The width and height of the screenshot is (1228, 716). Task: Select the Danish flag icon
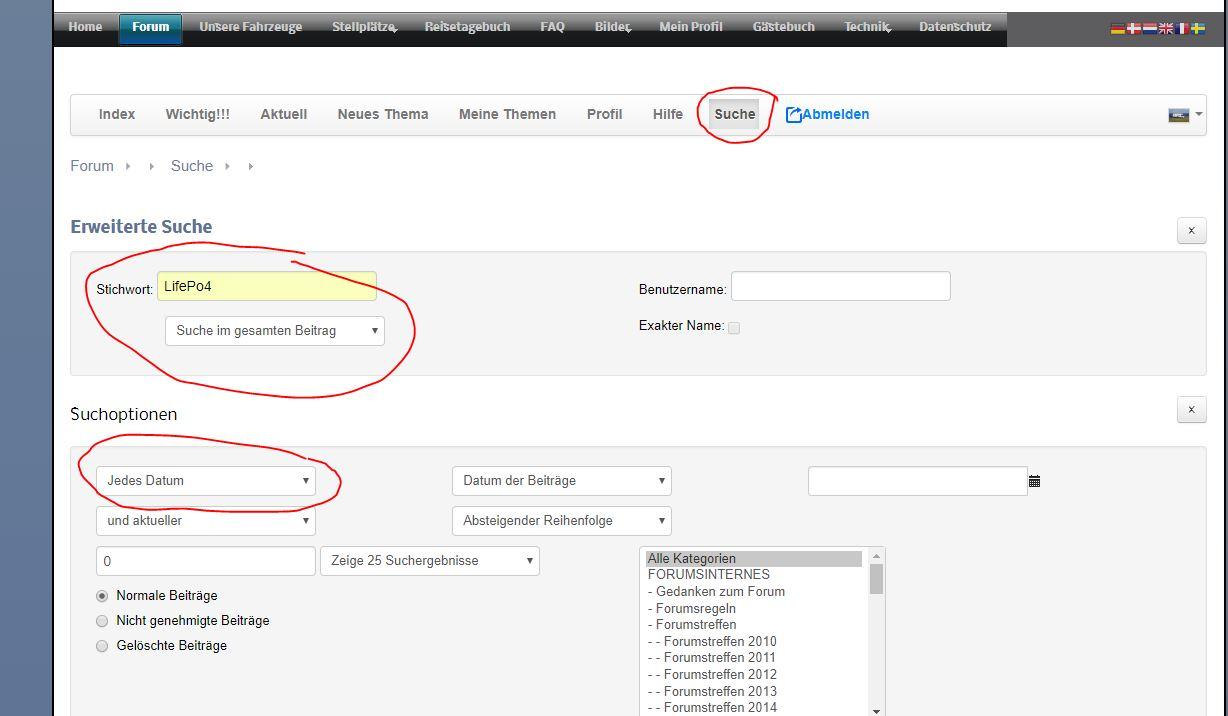tap(1133, 29)
